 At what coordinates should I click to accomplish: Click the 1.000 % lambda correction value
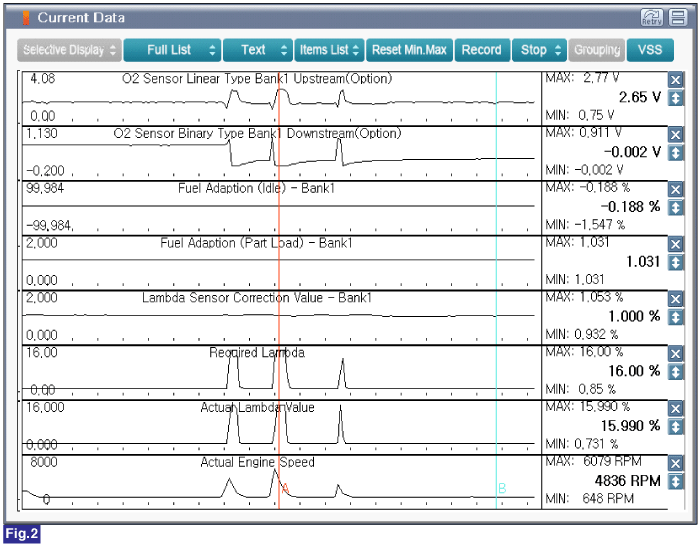pos(634,317)
